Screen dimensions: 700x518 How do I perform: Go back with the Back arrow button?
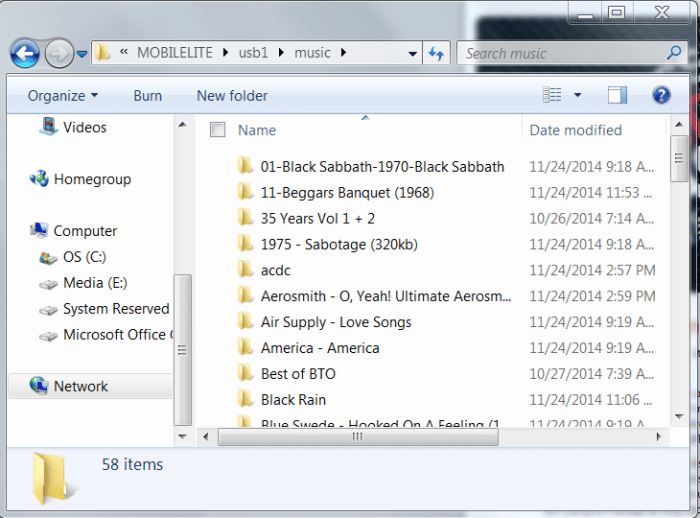(25, 54)
